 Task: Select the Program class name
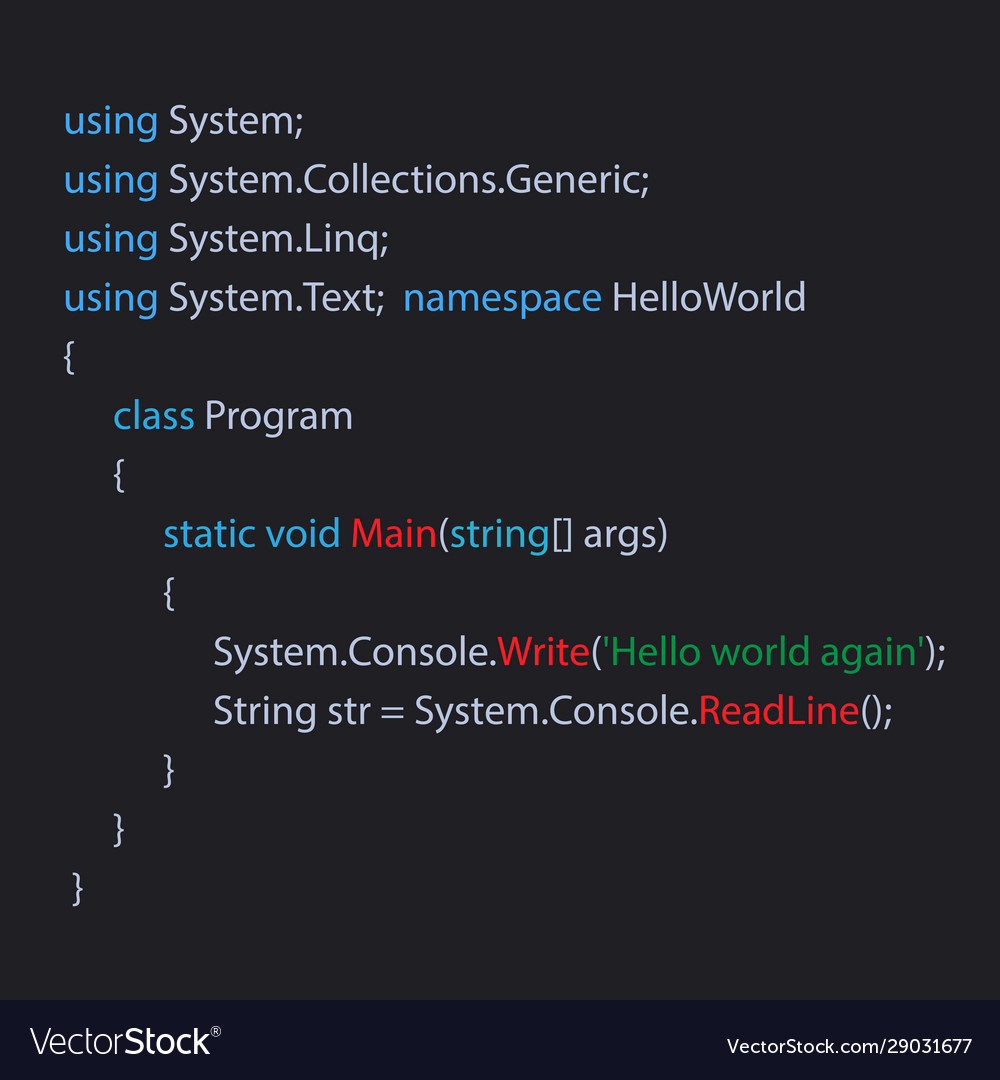[x=279, y=417]
